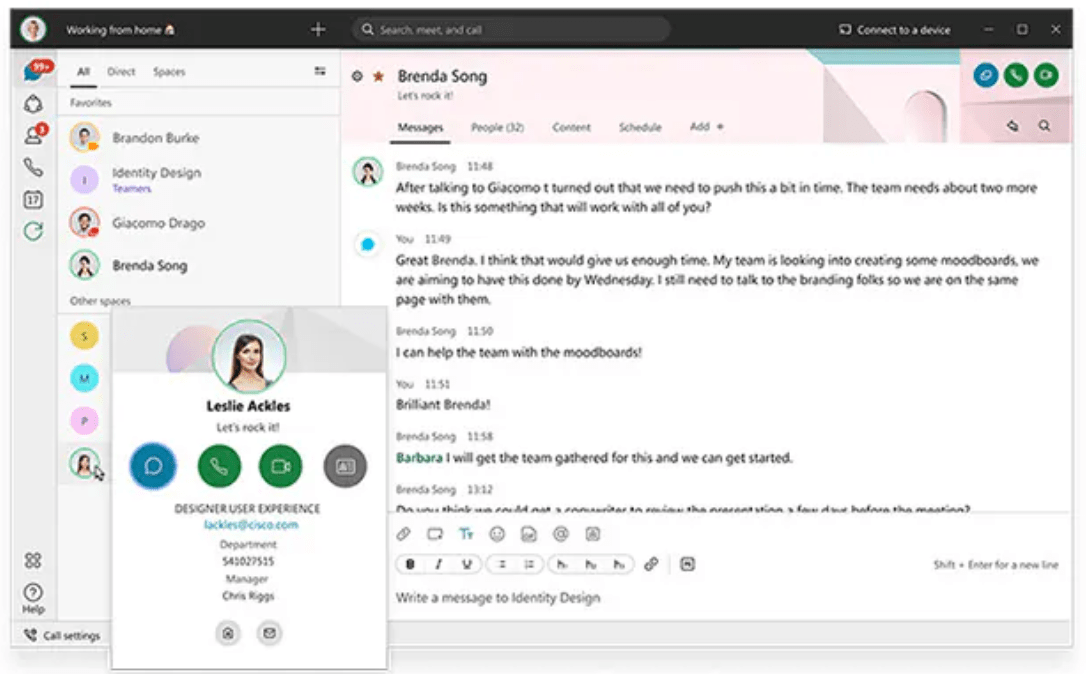Click the envelope icon on contact card
This screenshot has height=674, width=1086.
[x=269, y=633]
